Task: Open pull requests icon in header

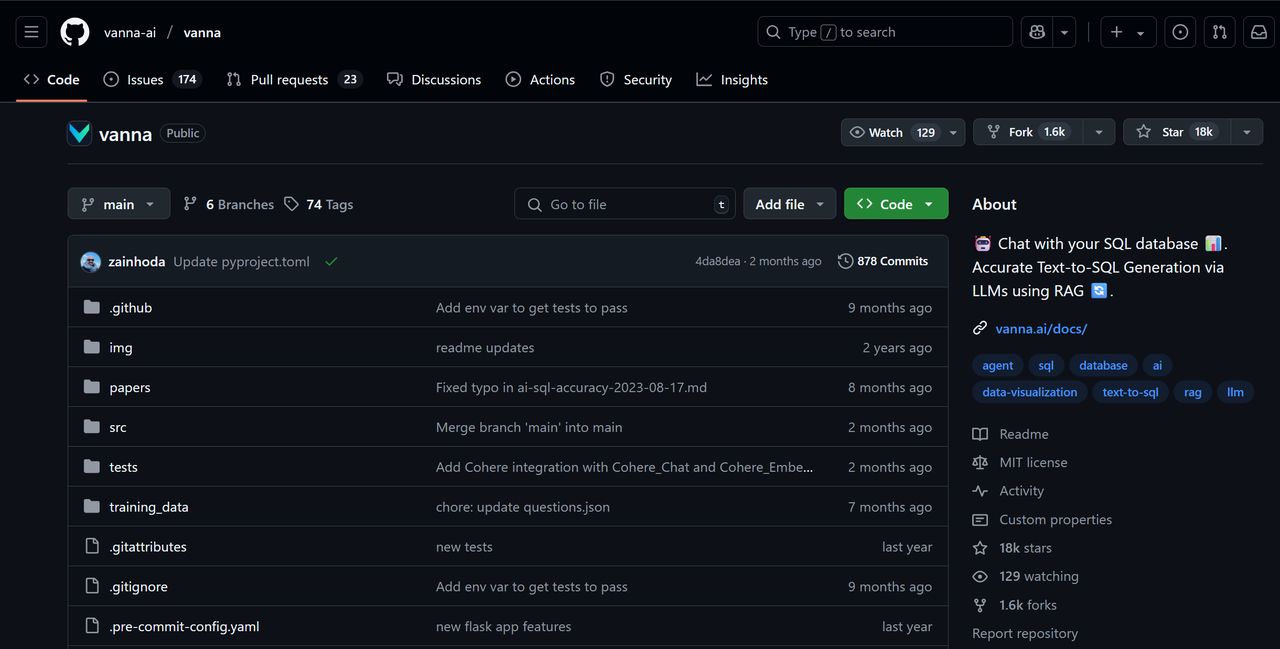Action: [1219, 32]
